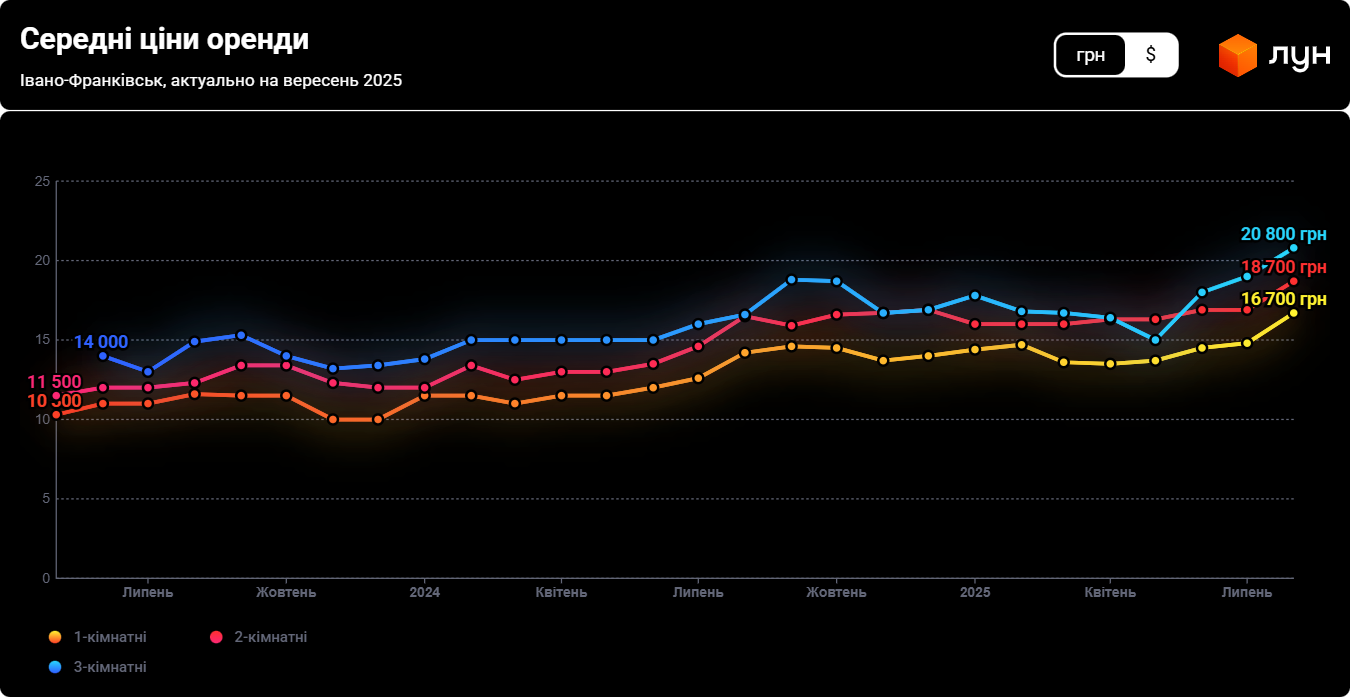Click the 2024 x-axis label
Viewport: 1350px width, 697px height.
424,592
